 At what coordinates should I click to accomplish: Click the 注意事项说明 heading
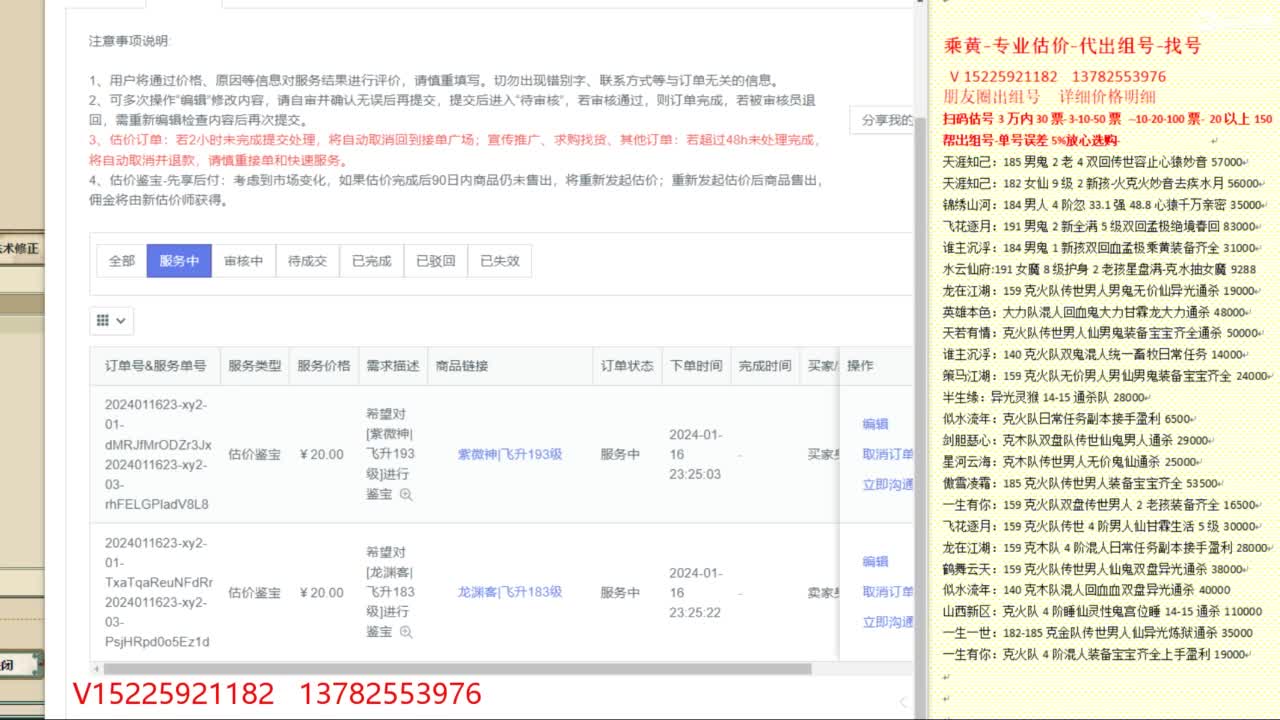coord(130,41)
